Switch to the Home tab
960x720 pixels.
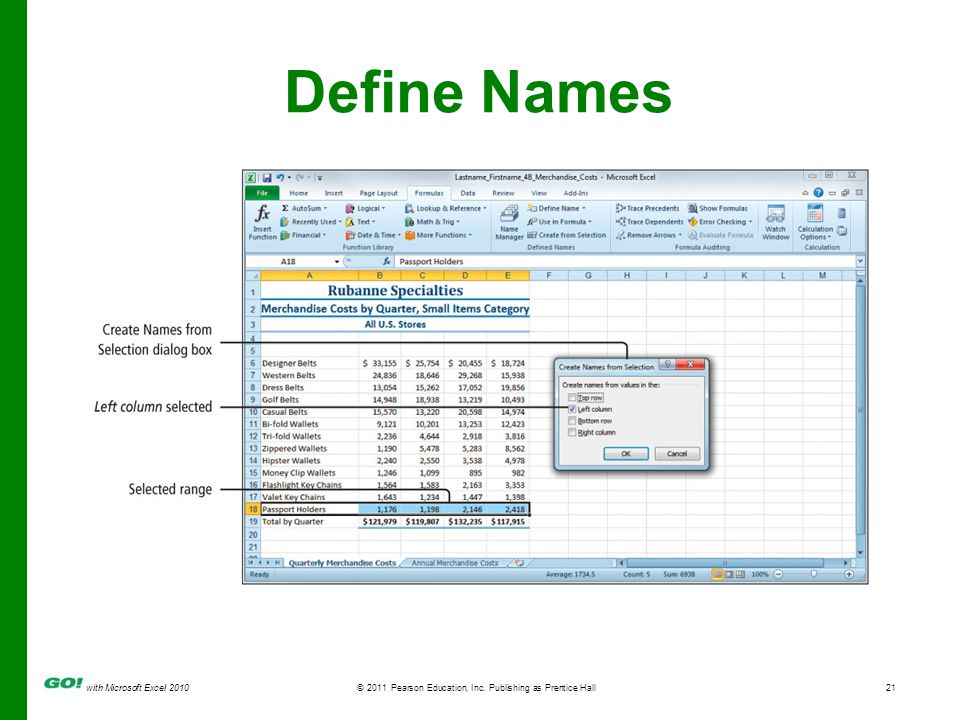[x=299, y=193]
